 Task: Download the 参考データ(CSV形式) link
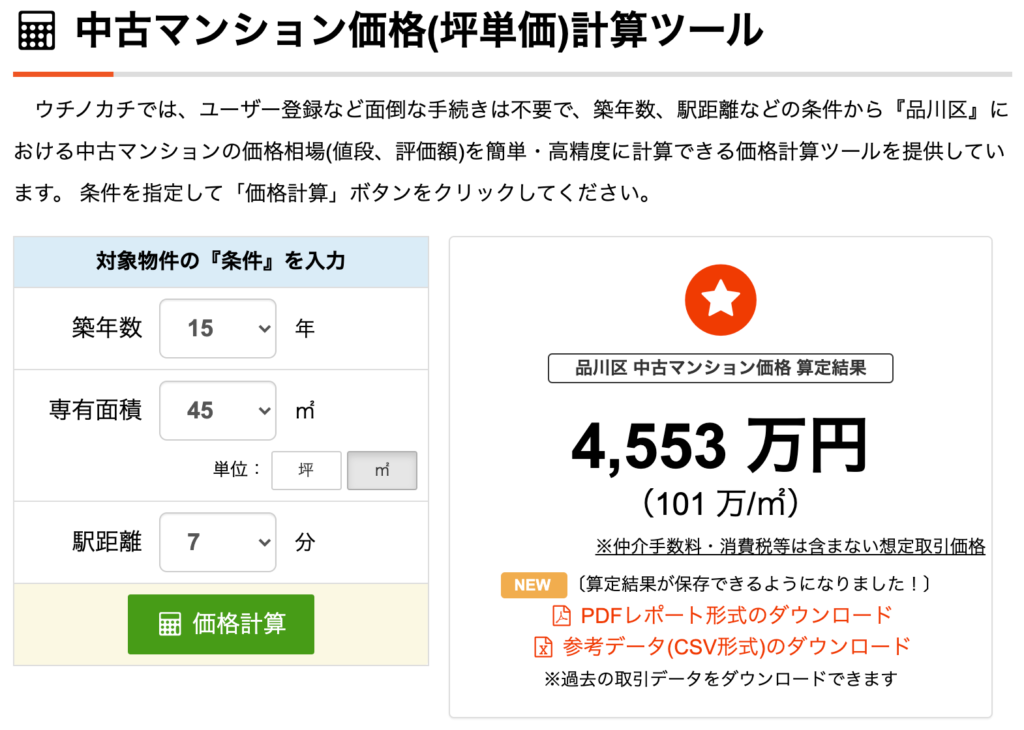[x=736, y=646]
